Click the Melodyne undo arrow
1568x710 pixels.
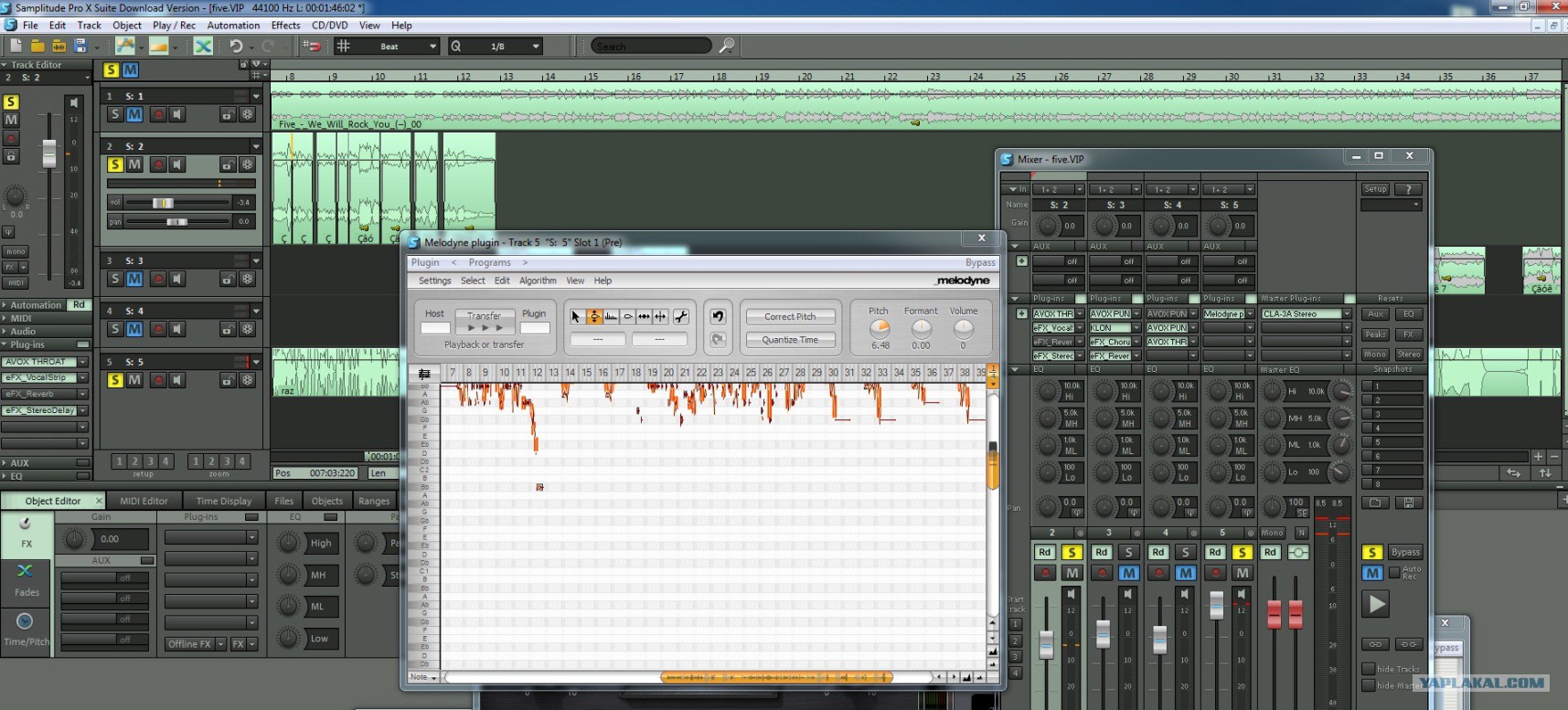pos(718,316)
